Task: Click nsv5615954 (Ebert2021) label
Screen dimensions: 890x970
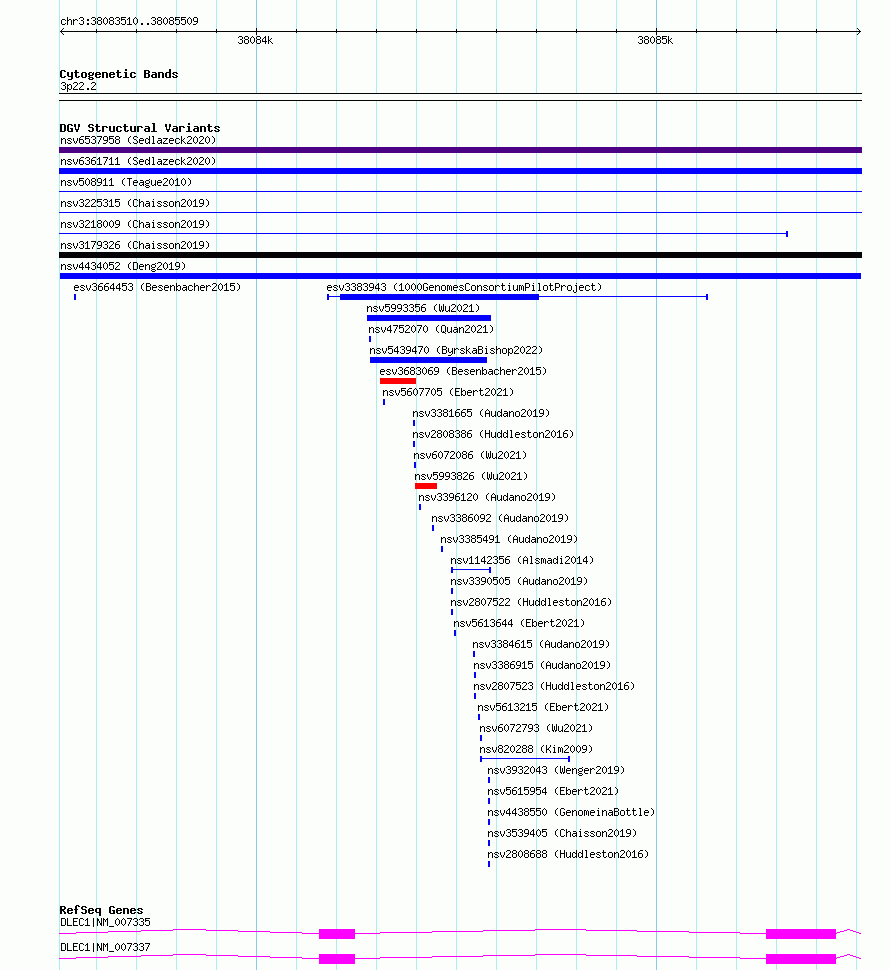Action: 553,792
